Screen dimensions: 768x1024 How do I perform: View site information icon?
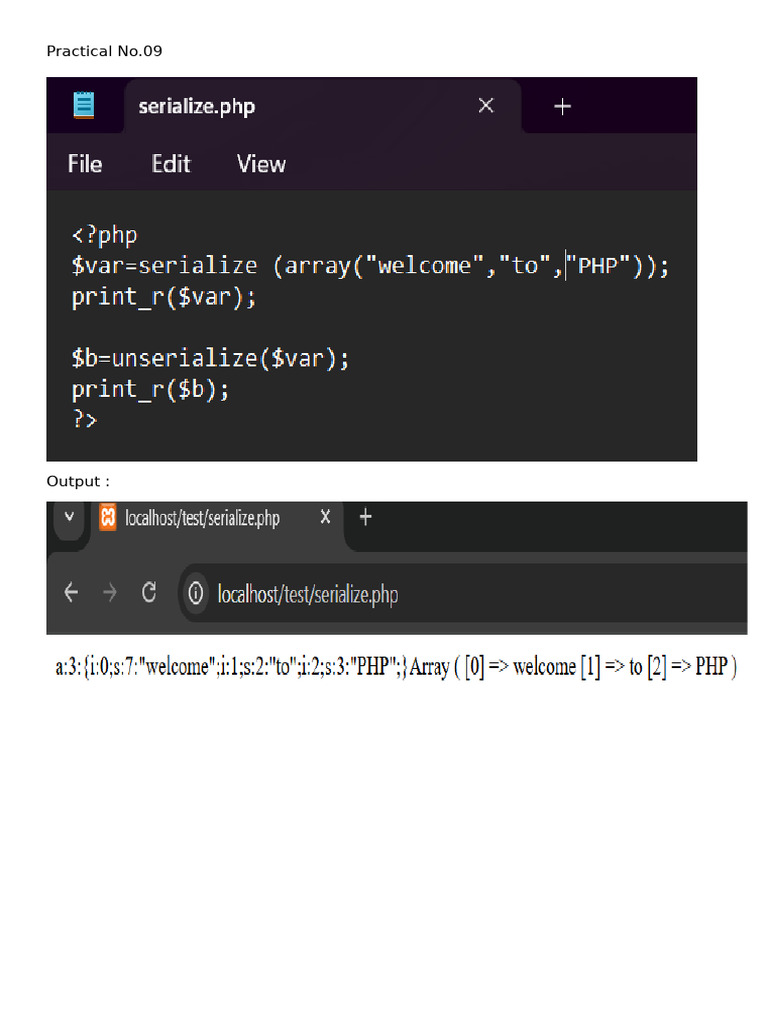[x=198, y=594]
